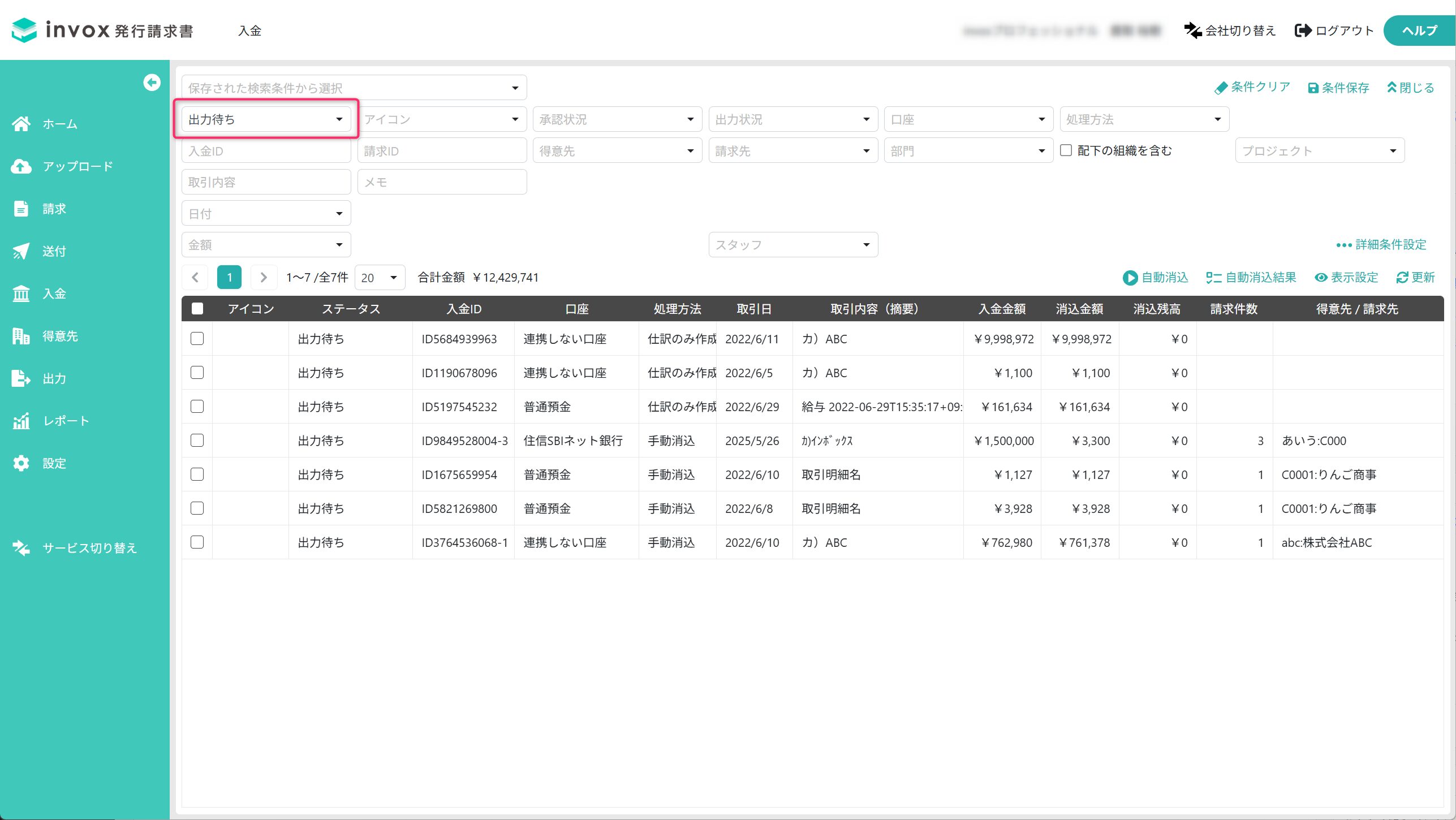This screenshot has height=820, width=1456.
Task: Check the row ID3764536068-1 checkbox
Action: tap(197, 542)
